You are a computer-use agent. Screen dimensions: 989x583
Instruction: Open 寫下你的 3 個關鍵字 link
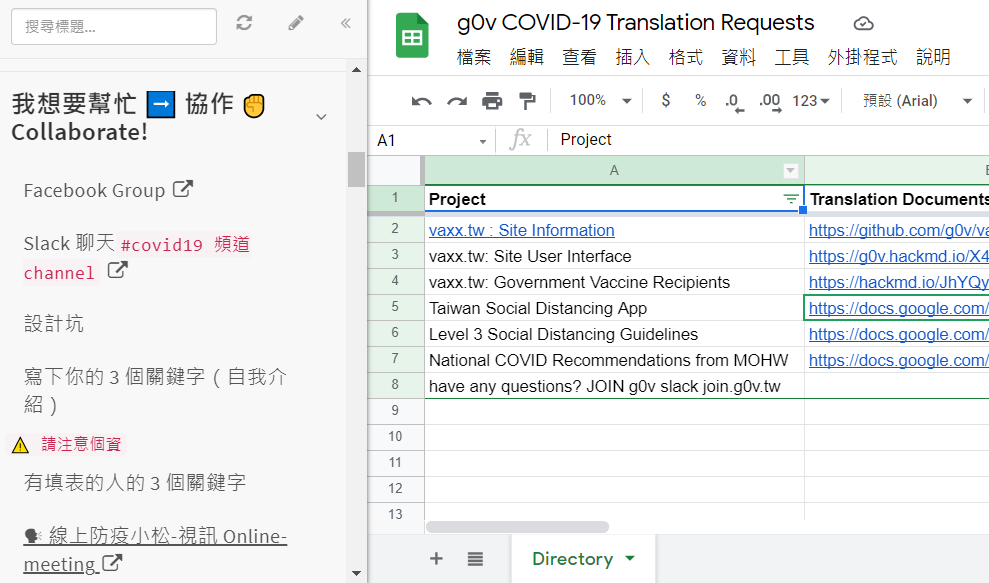[x=155, y=390]
